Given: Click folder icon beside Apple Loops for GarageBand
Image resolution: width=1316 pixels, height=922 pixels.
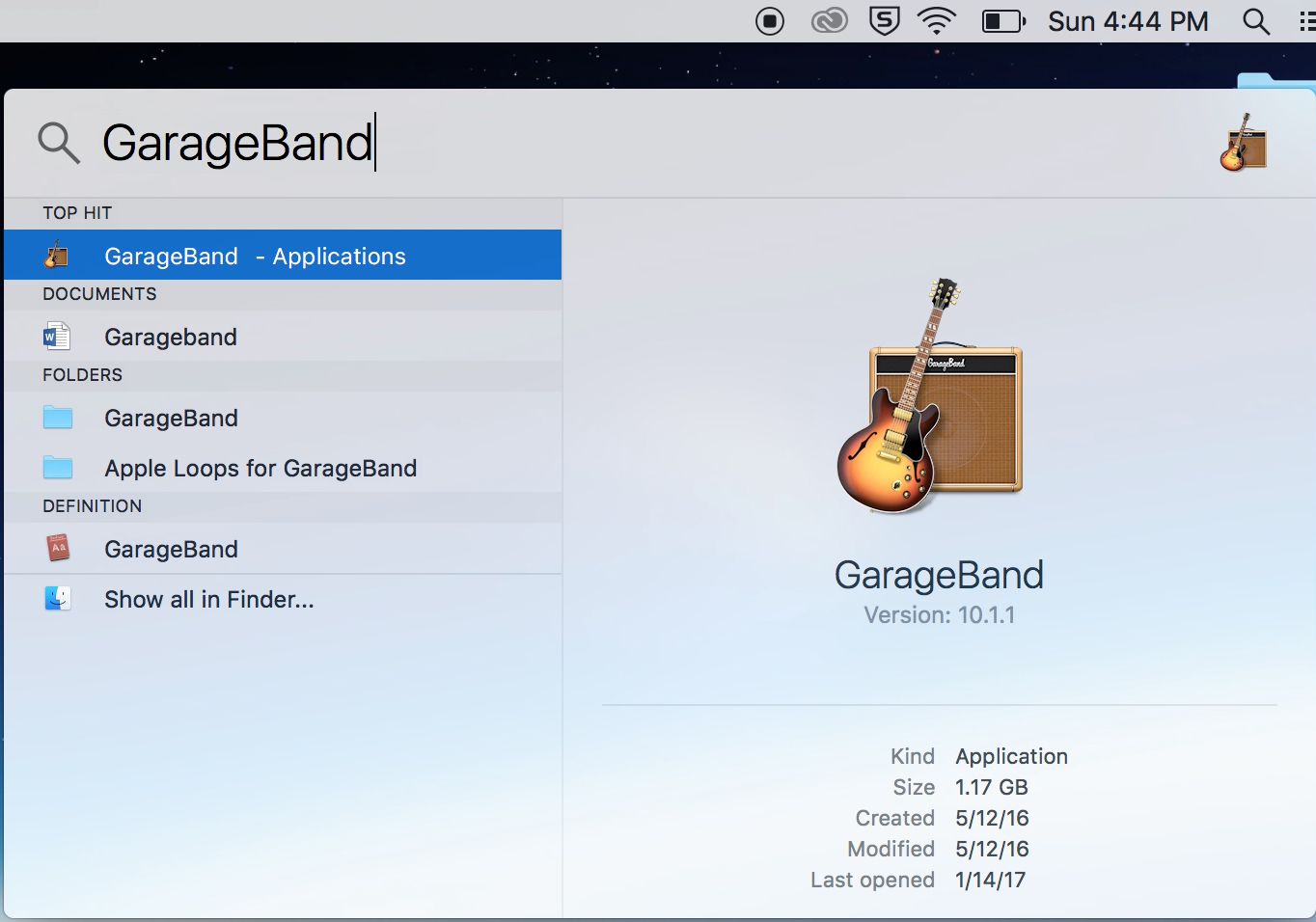Looking at the screenshot, I should click(x=58, y=468).
